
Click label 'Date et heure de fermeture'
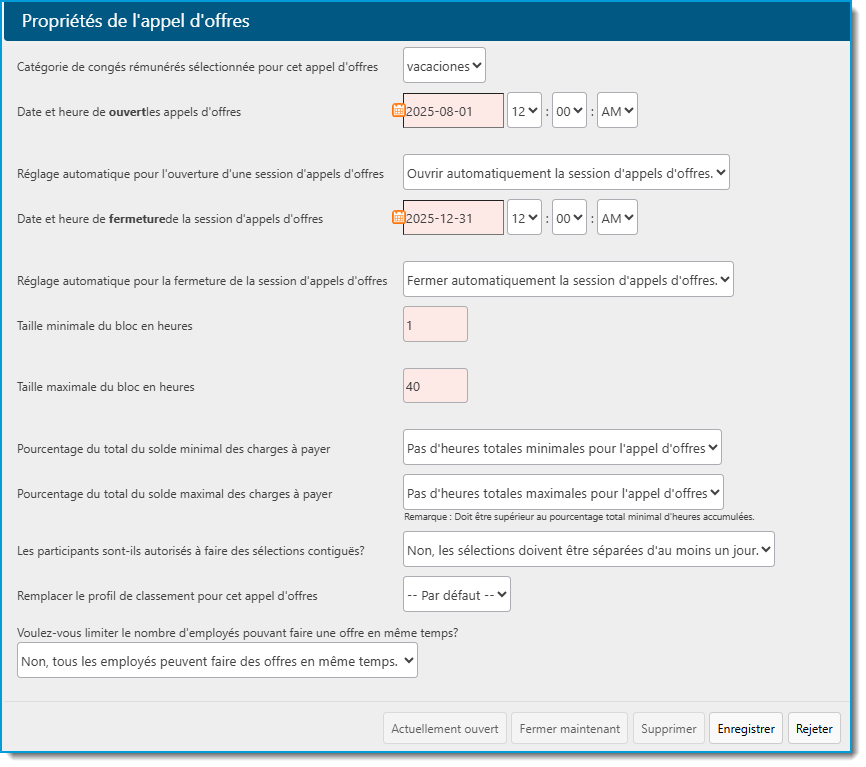pos(170,219)
